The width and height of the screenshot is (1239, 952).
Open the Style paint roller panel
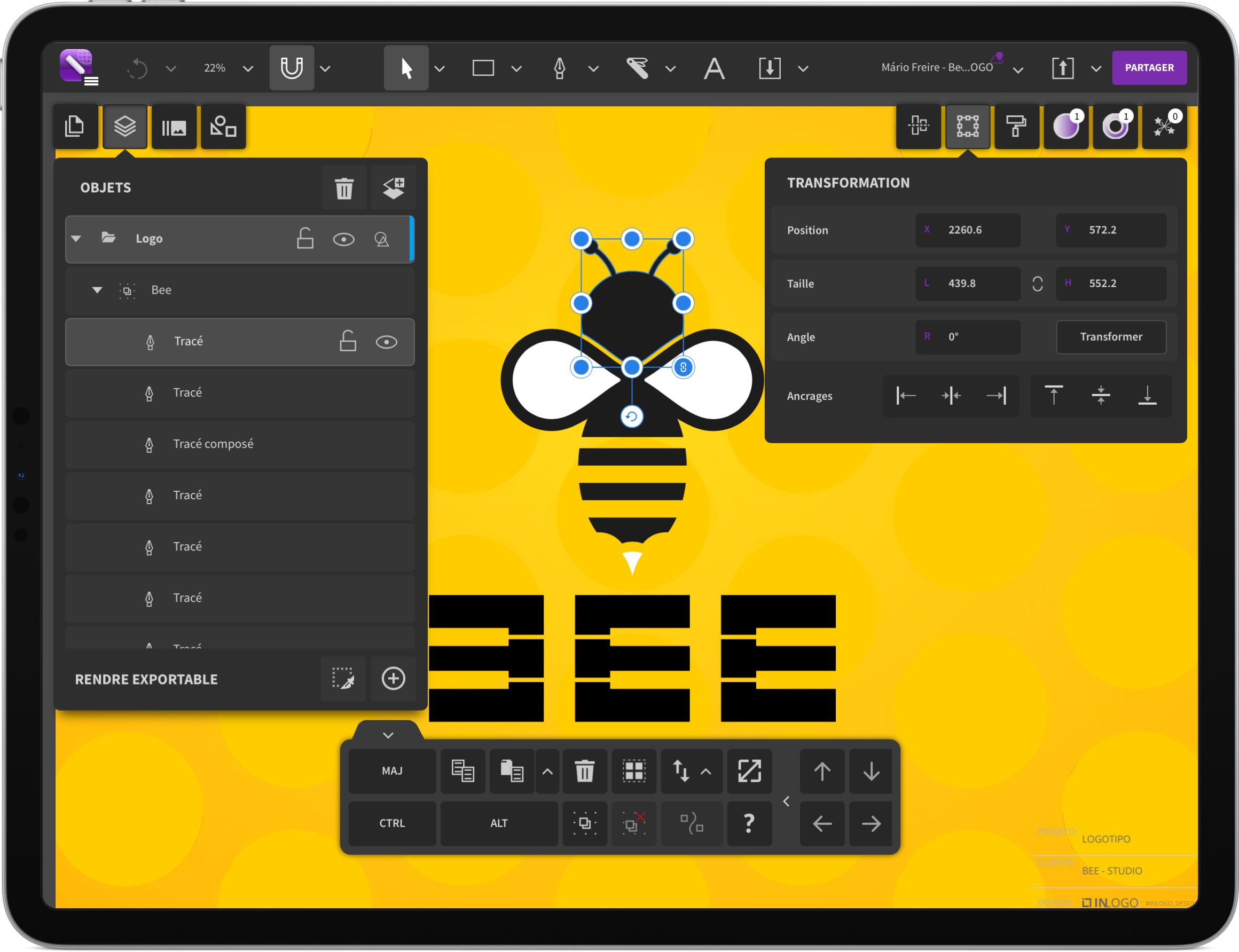(1017, 127)
